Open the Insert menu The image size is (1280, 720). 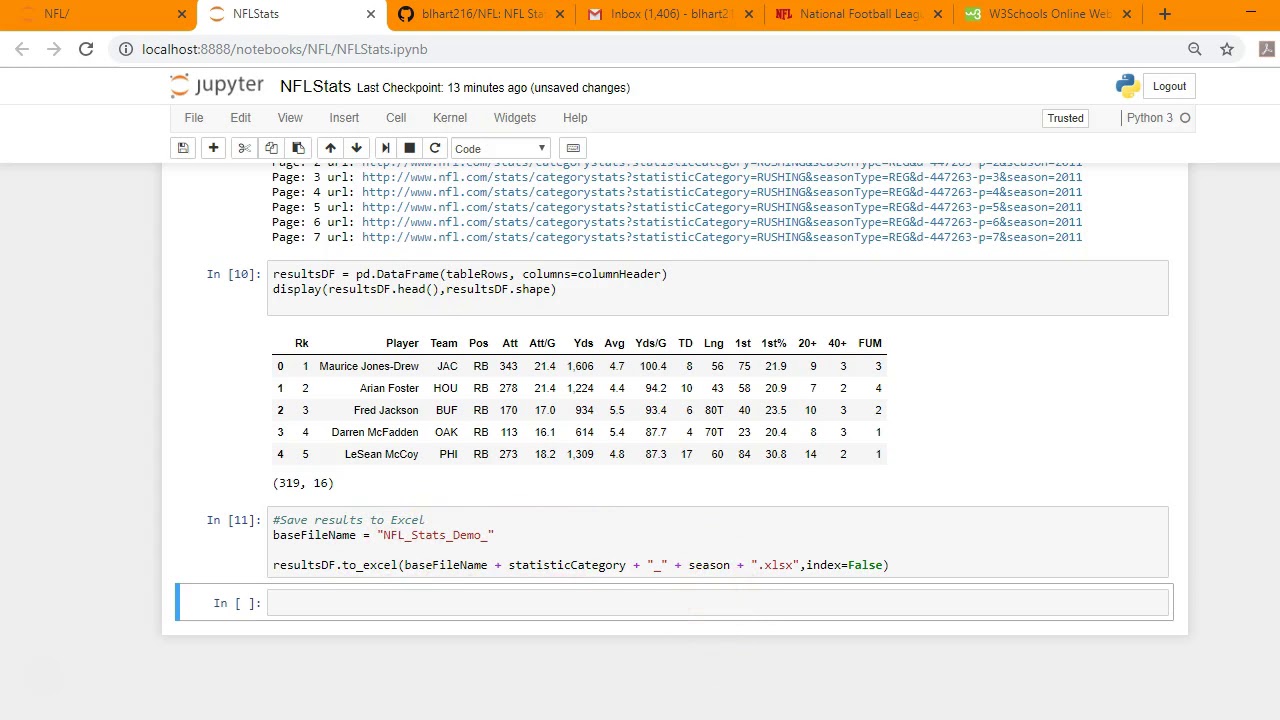(344, 118)
